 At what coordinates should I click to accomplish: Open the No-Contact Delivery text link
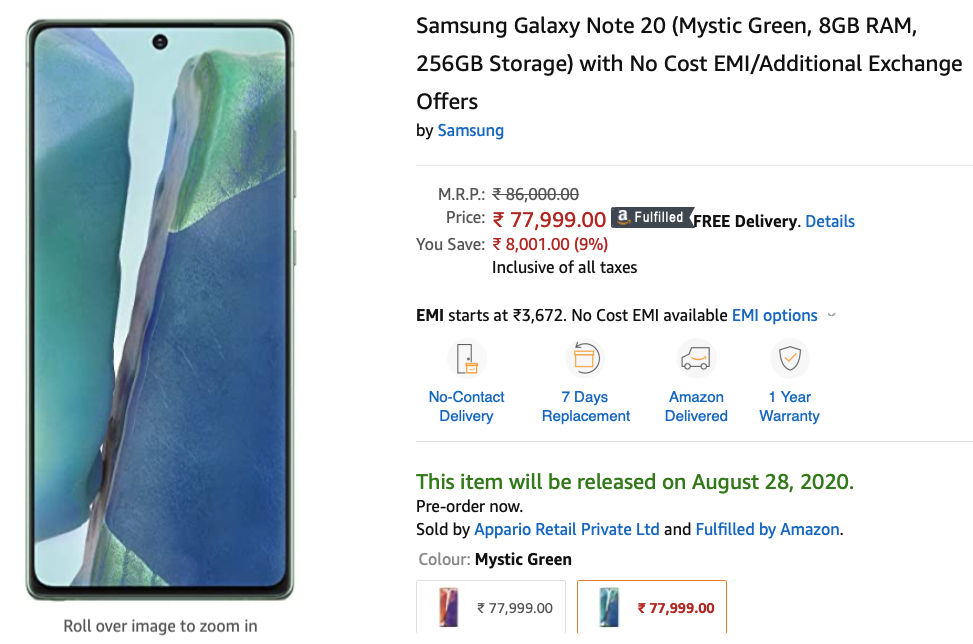tap(466, 406)
